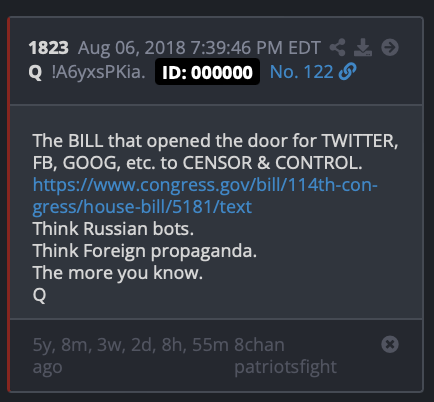Open the No. 122 post link
The height and width of the screenshot is (402, 434).
click(x=301, y=72)
